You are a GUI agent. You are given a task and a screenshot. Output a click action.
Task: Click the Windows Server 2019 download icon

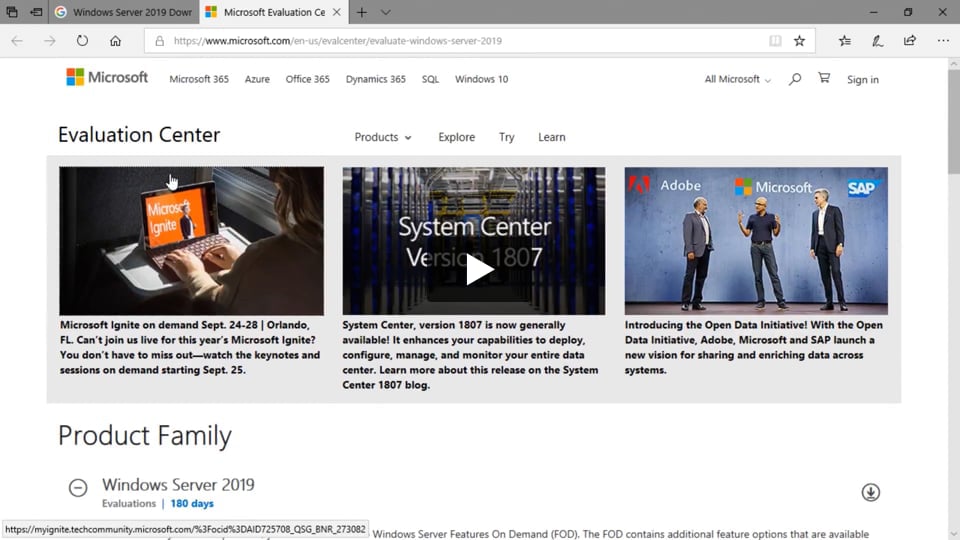click(x=870, y=492)
